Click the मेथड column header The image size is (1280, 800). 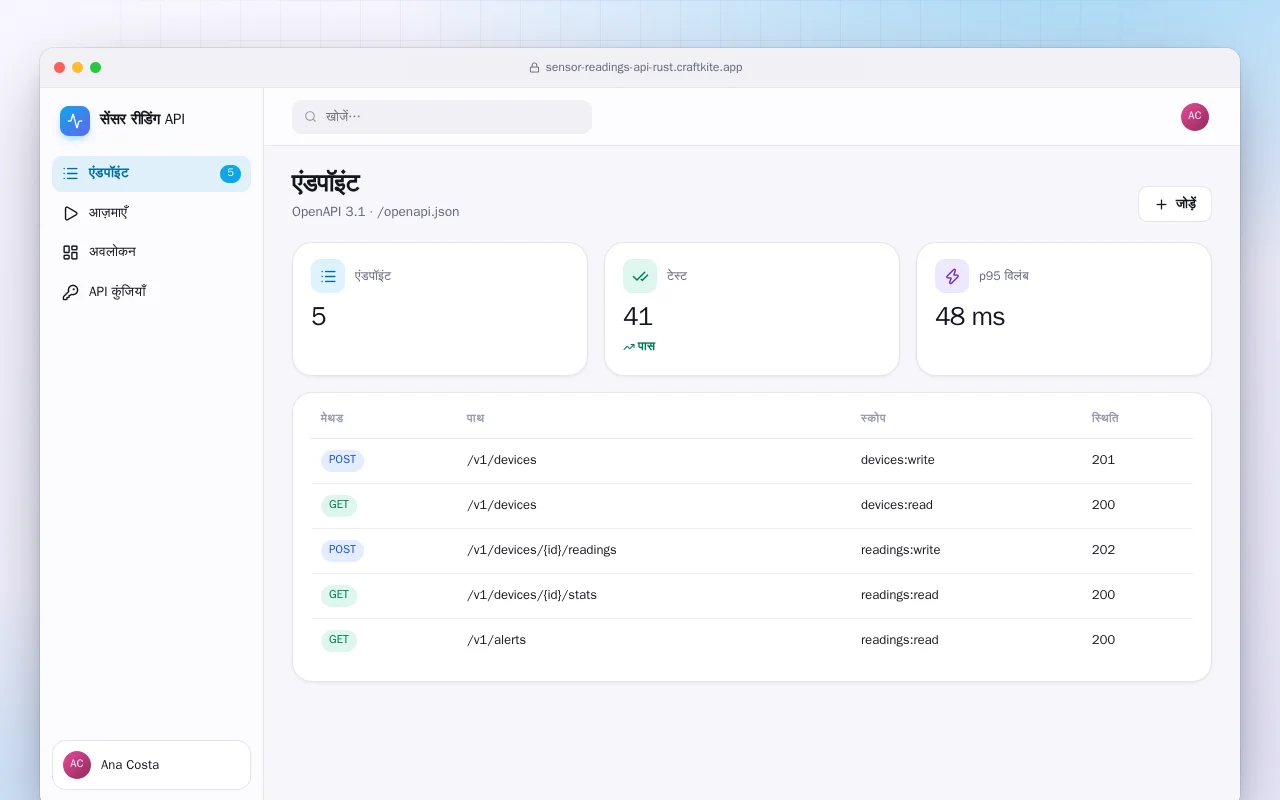point(332,418)
